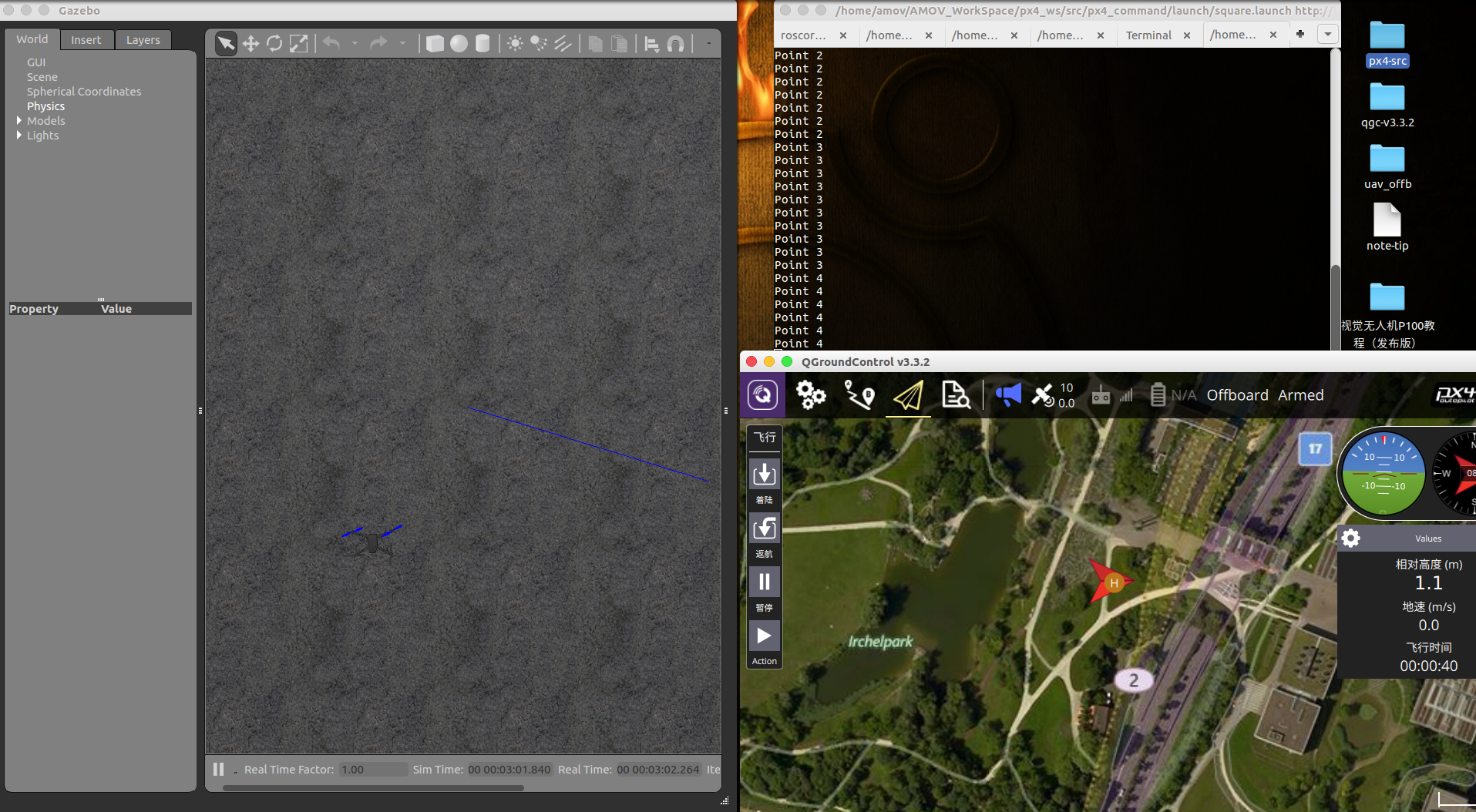Show GPS satellite status in QGroundControl

(1054, 395)
